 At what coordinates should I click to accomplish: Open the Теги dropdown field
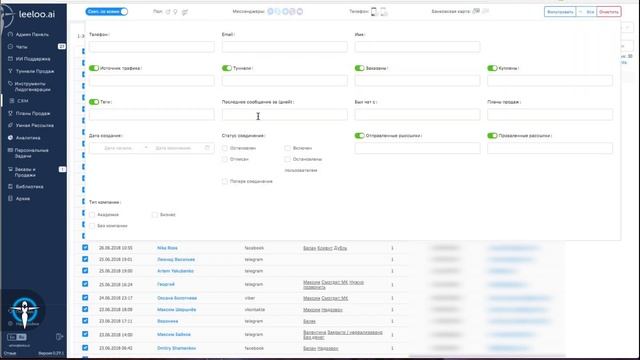tap(151, 114)
